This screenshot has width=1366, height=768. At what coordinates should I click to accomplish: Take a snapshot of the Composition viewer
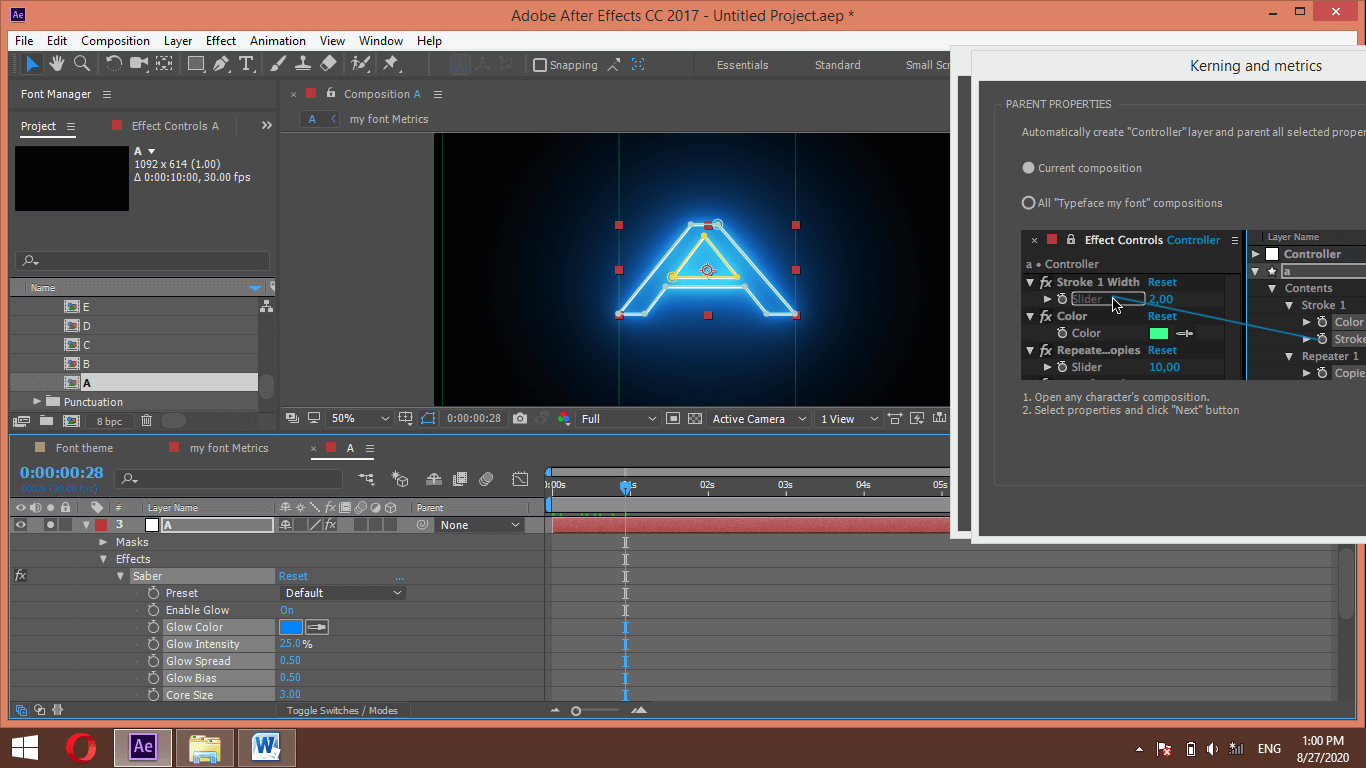tap(519, 418)
